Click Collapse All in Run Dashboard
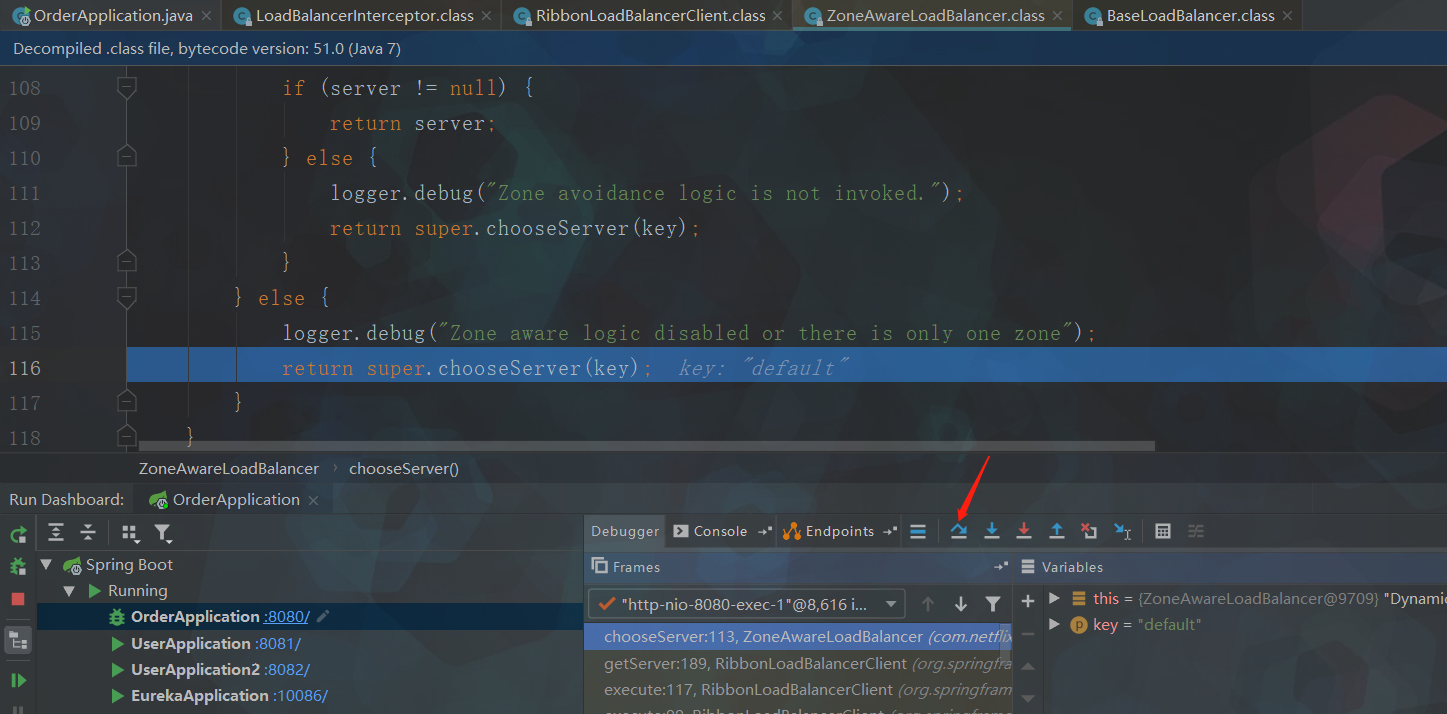The image size is (1447, 714). 88,532
